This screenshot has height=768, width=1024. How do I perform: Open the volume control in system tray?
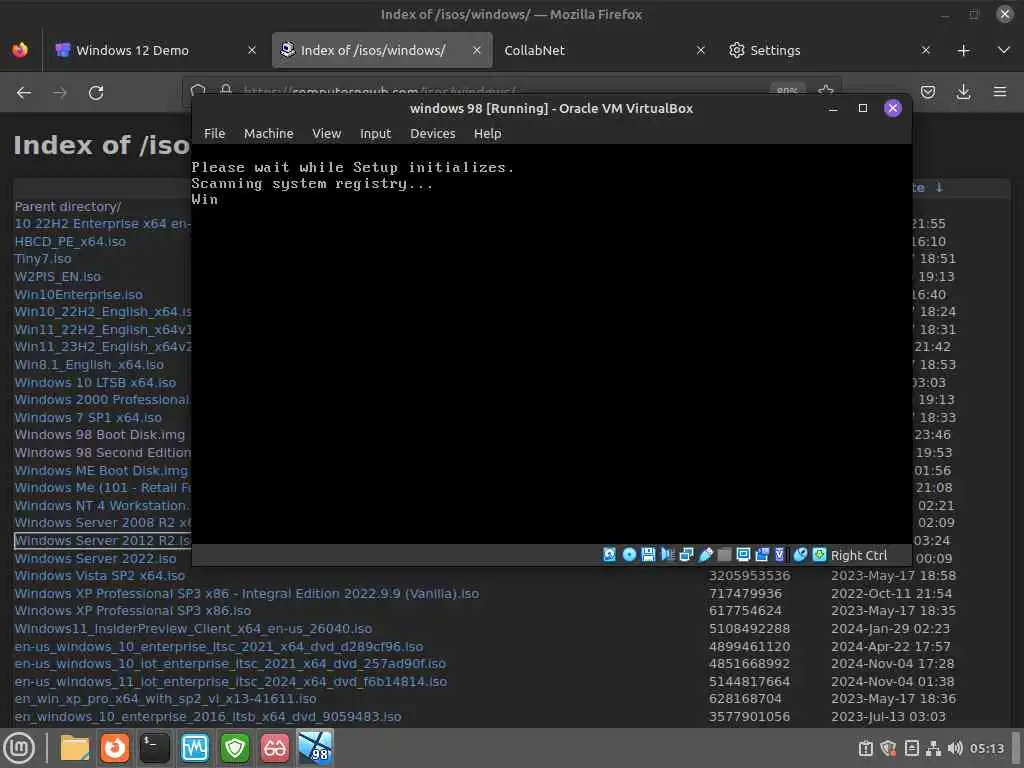(x=955, y=748)
